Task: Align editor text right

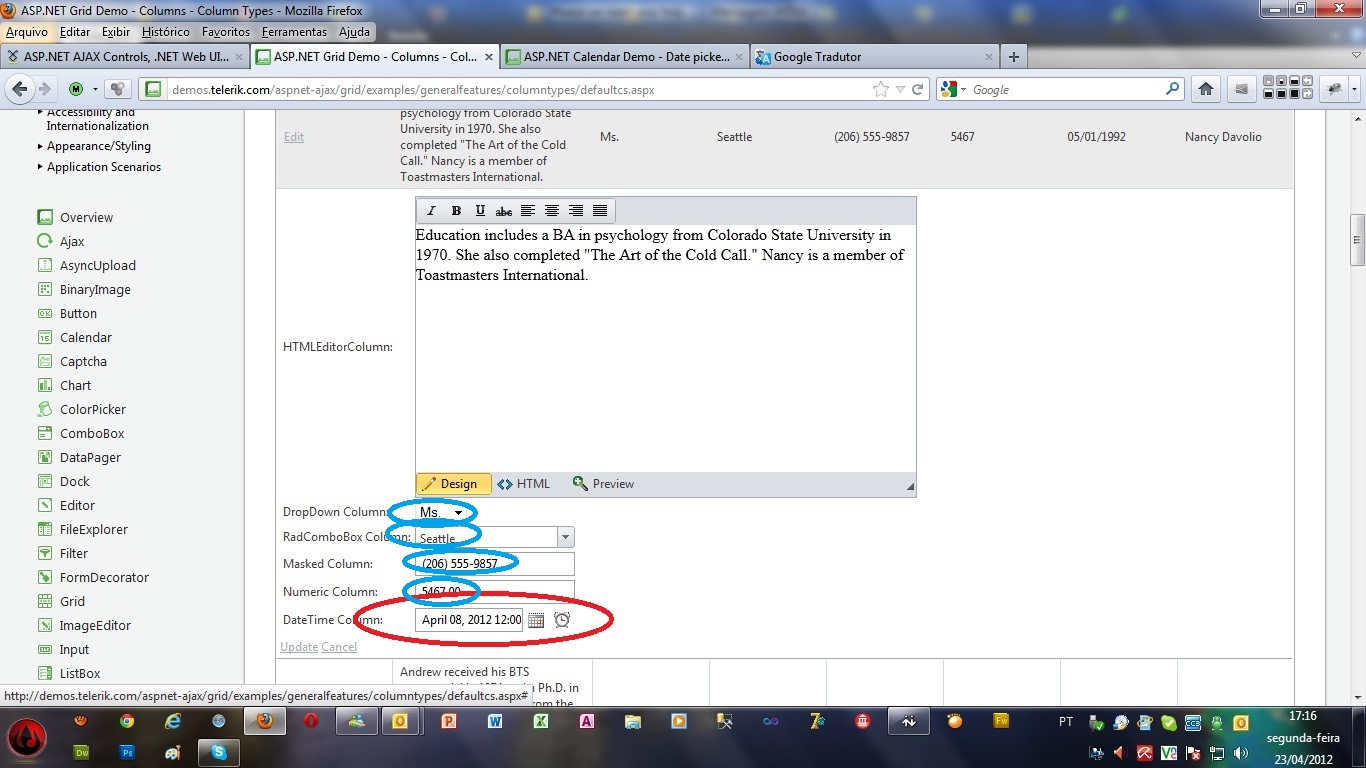Action: tap(576, 210)
